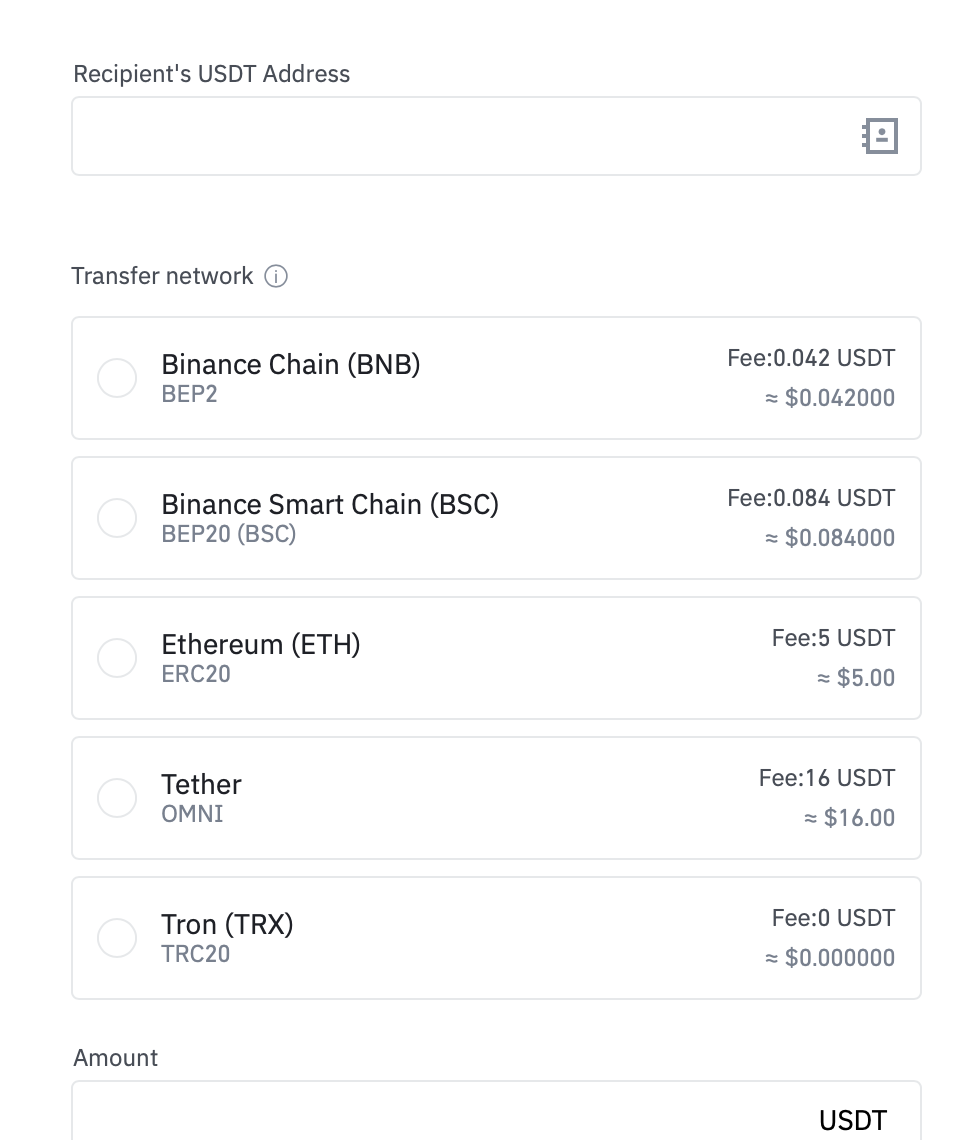966x1140 pixels.
Task: Select the Binance Smart Chain (BSC) radio
Action: [x=117, y=518]
